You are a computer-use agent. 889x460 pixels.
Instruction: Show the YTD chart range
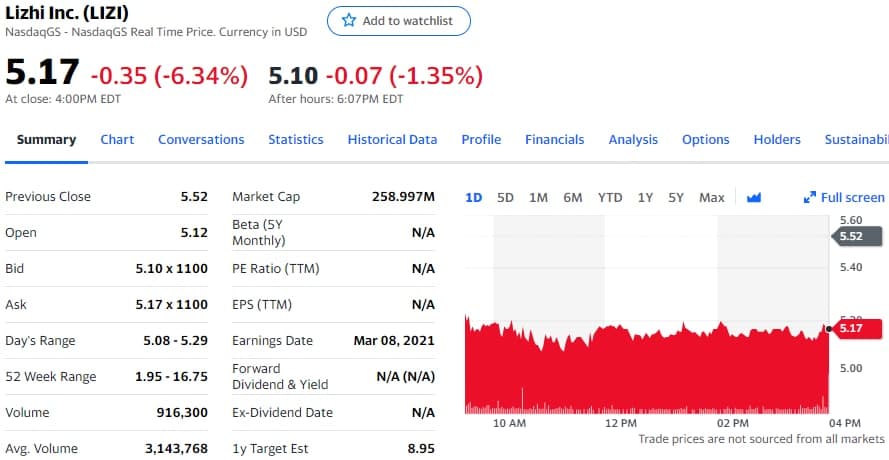610,198
